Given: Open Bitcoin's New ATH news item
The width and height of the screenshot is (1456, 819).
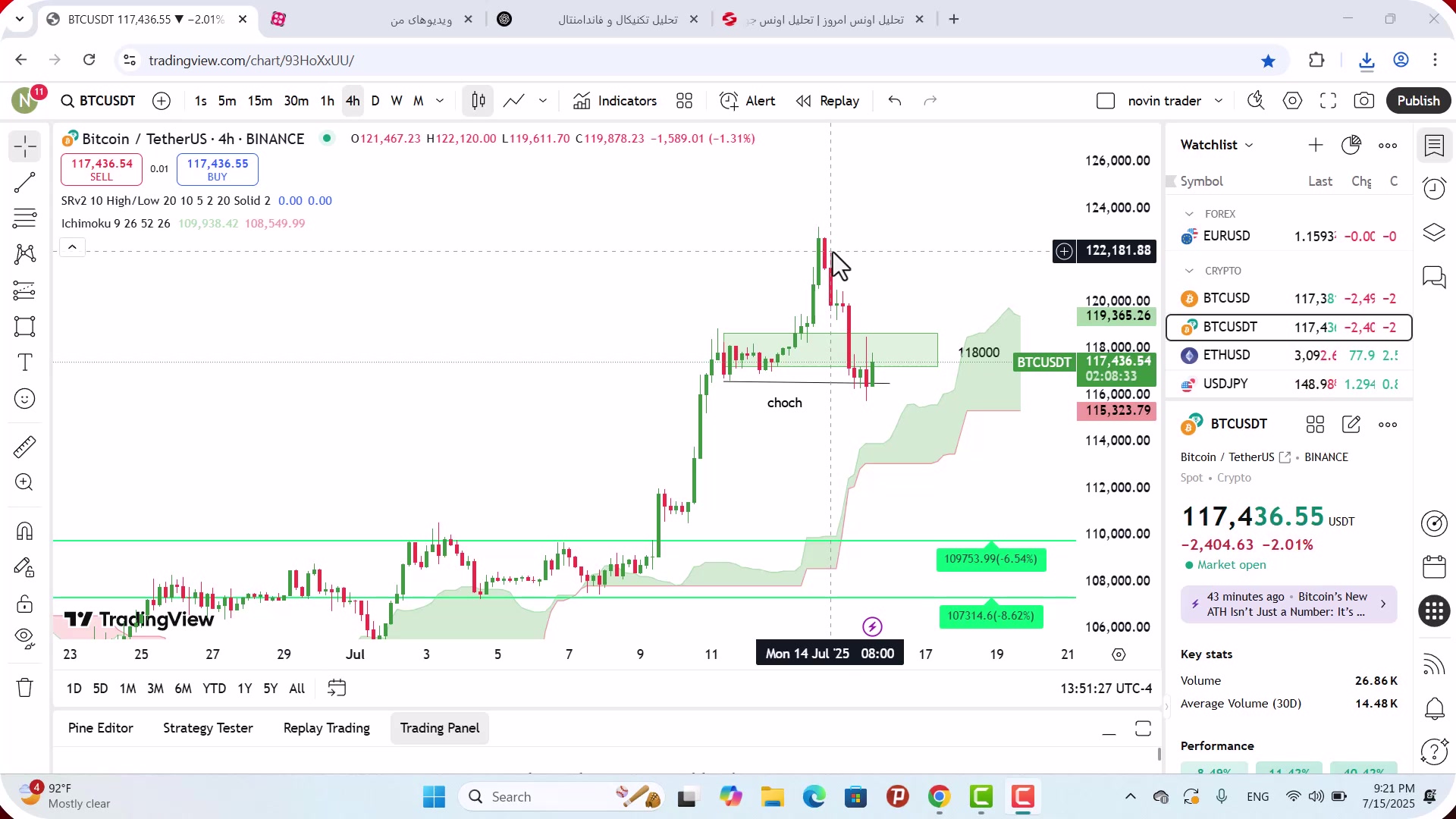Looking at the screenshot, I should coord(1289,604).
